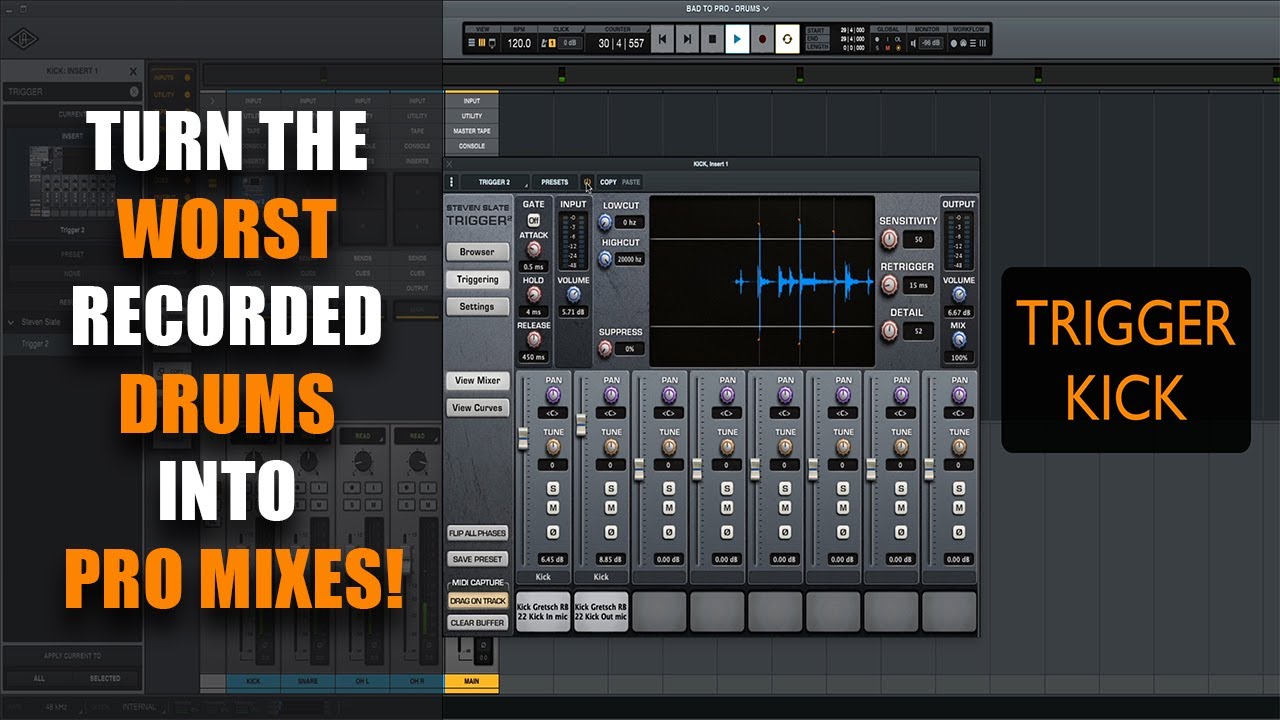Click the Stop button in the transport
This screenshot has height=720, width=1280.
point(712,40)
